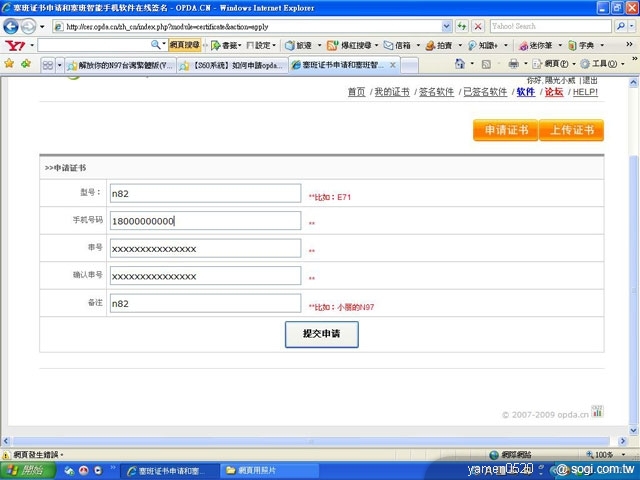The image size is (640, 480).
Task: Click the Refresh page icon
Action: coord(461,26)
